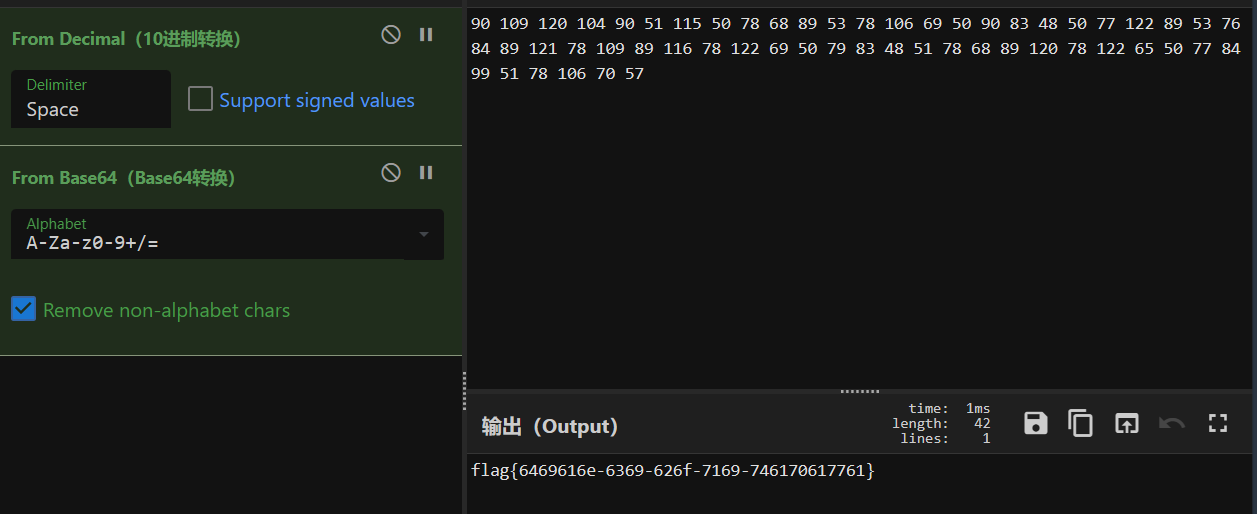Screen dimensions: 1257x514
Task: Click the time 1ms stat
Action: pyautogui.click(x=949, y=409)
